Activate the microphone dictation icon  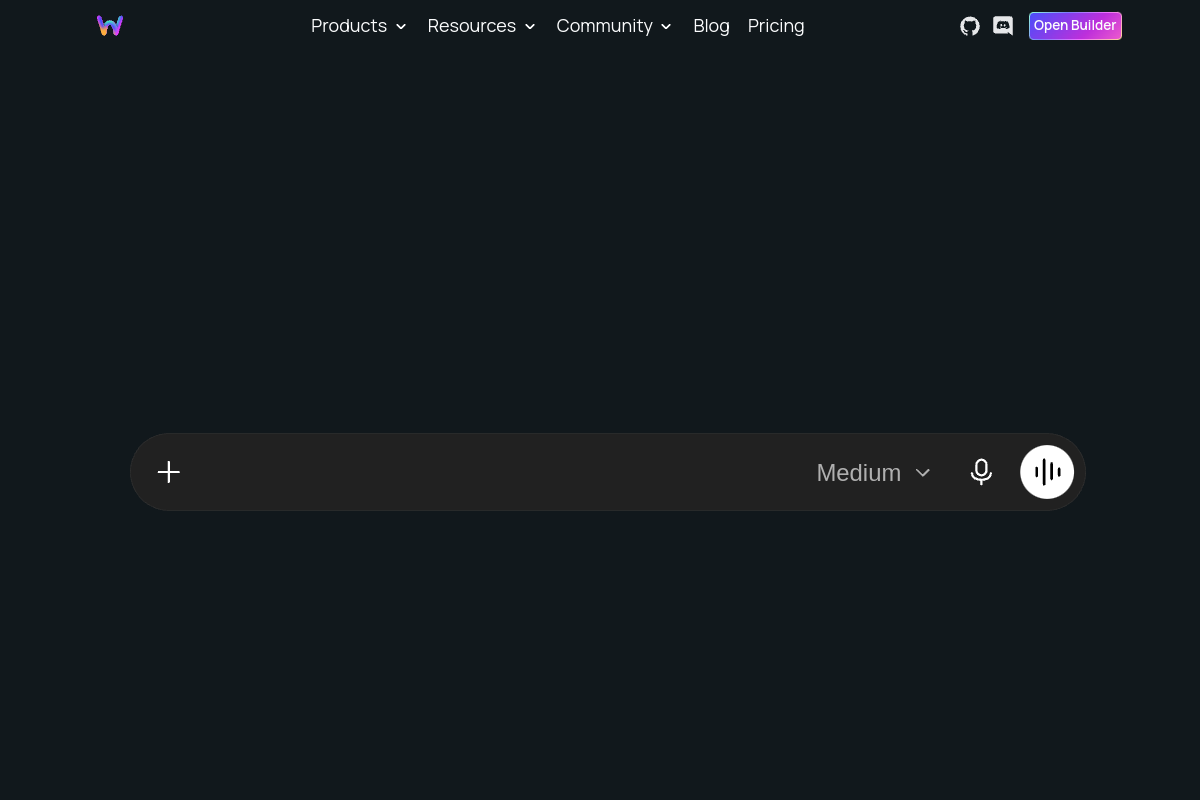pos(982,472)
